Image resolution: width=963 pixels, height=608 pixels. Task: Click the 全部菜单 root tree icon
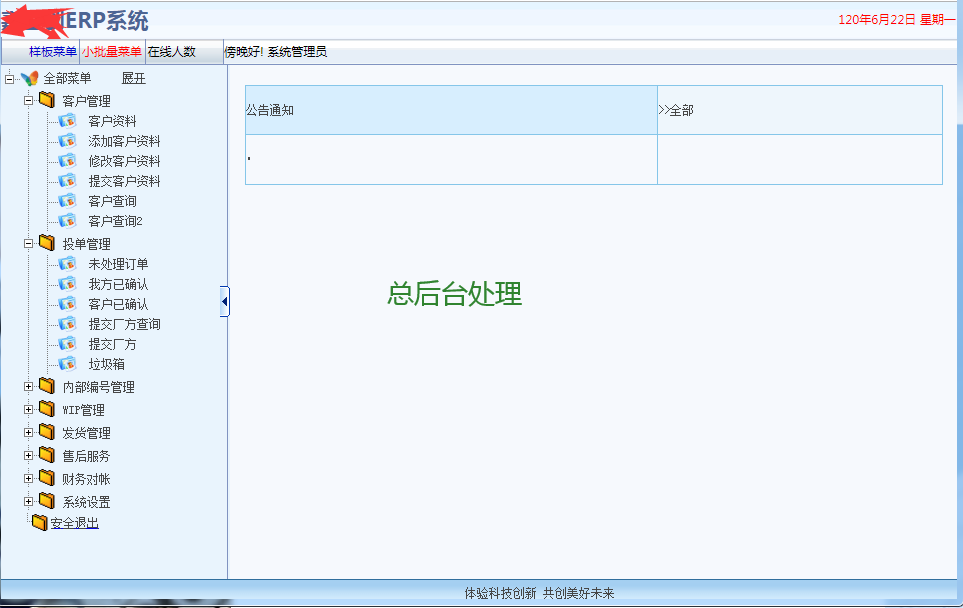[x=29, y=79]
